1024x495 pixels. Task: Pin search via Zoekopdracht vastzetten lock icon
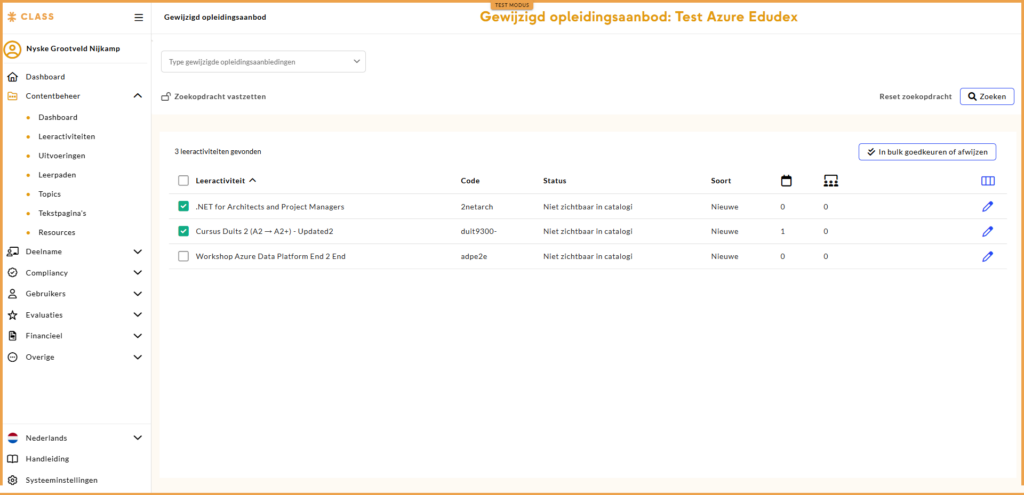point(166,97)
